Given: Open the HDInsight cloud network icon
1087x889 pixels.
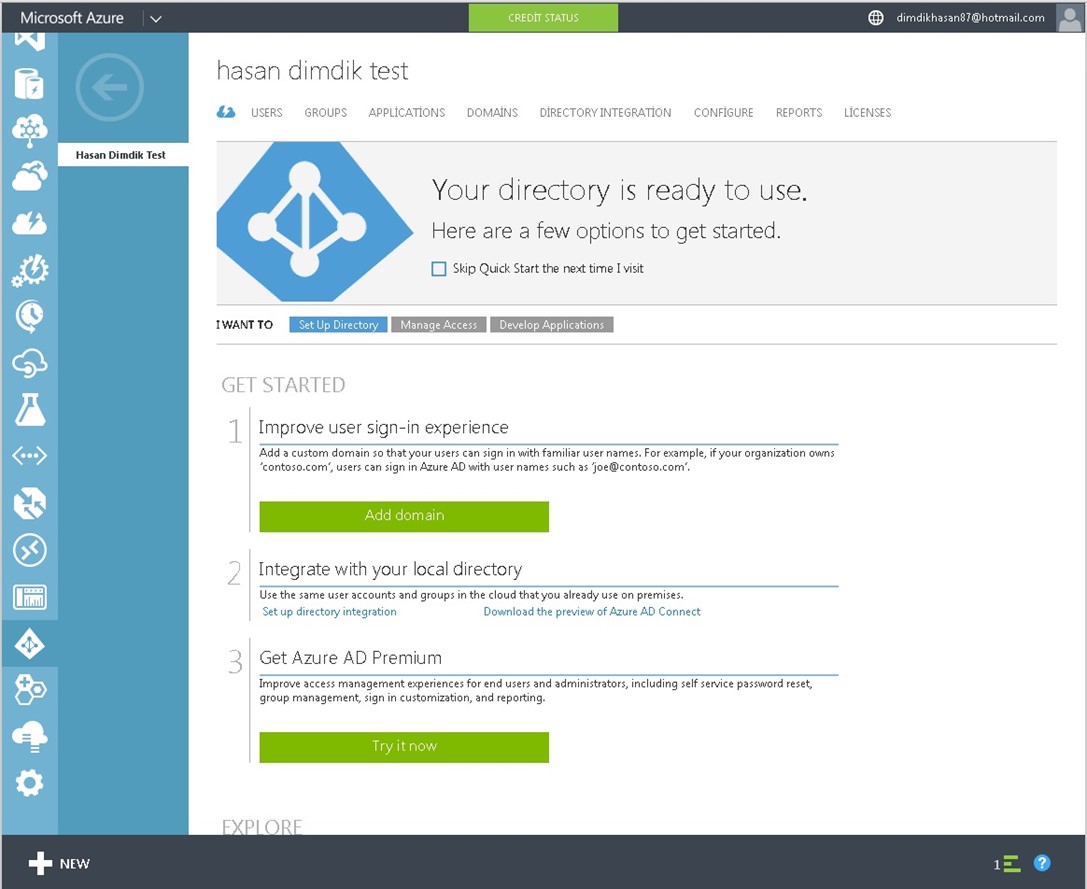Looking at the screenshot, I should [29, 130].
